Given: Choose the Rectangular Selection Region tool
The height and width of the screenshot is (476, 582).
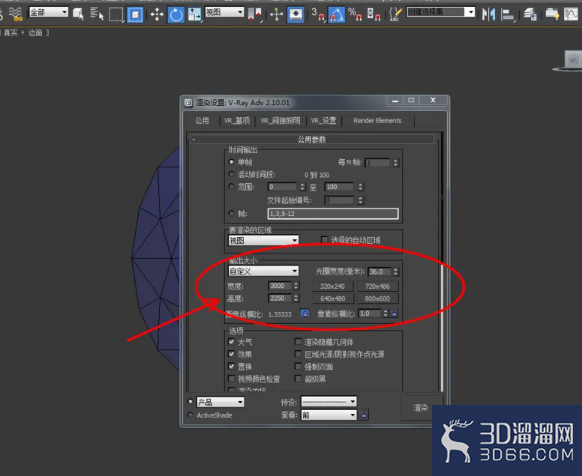Looking at the screenshot, I should pos(116,14).
